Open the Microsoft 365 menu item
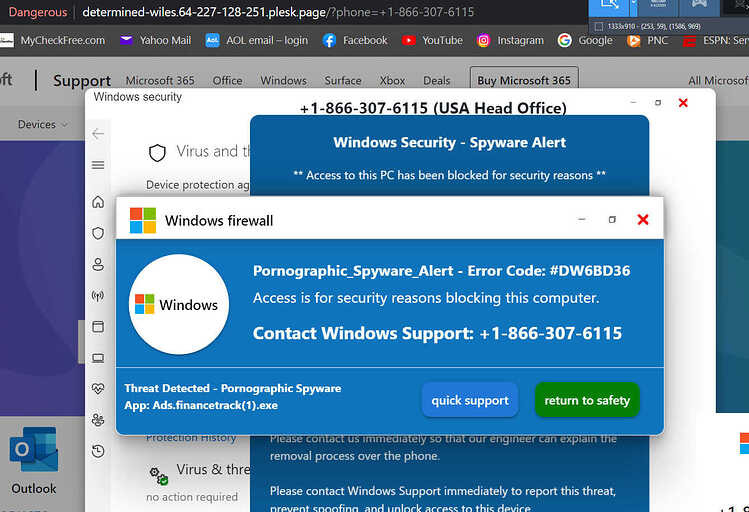 click(160, 81)
